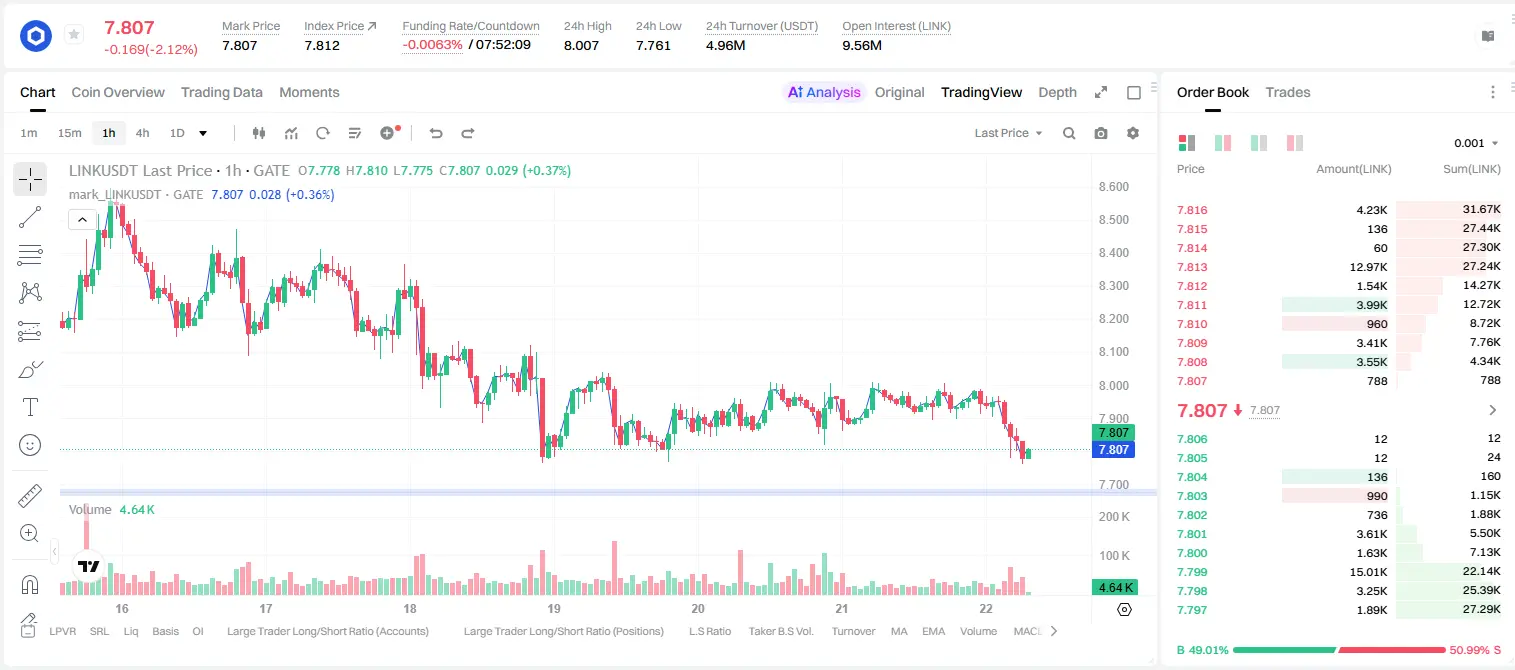Click the undo arrow in chart toolbar
1515x670 pixels.
[x=435, y=133]
